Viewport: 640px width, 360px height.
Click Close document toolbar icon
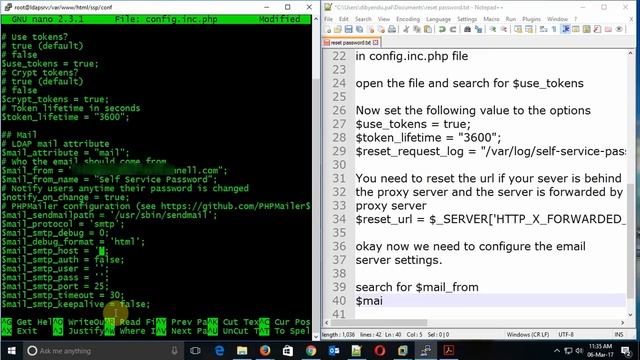[371, 29]
